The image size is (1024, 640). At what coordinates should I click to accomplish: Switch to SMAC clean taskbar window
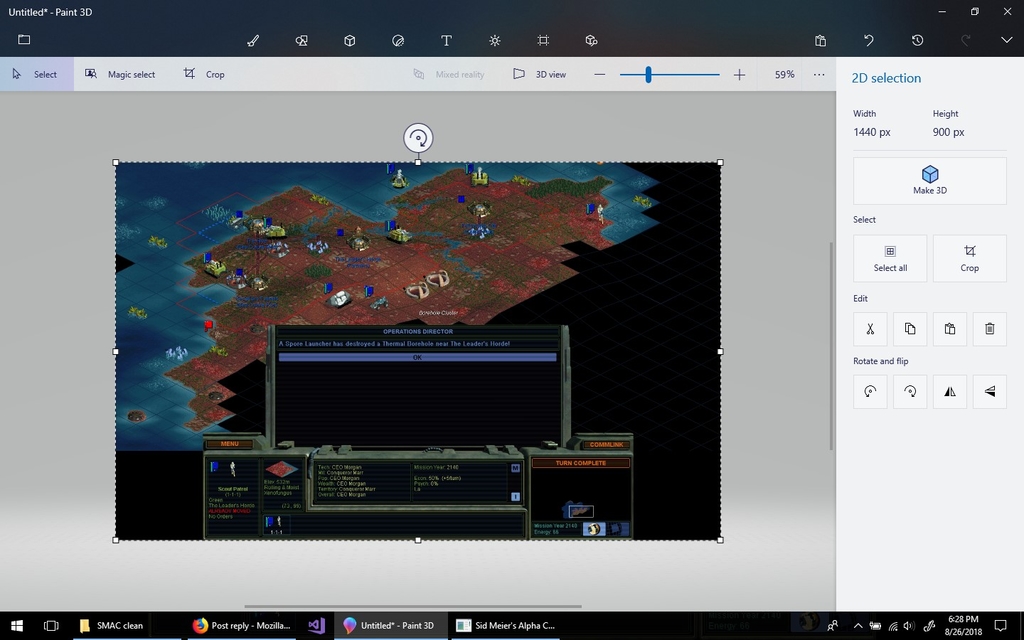pos(111,625)
